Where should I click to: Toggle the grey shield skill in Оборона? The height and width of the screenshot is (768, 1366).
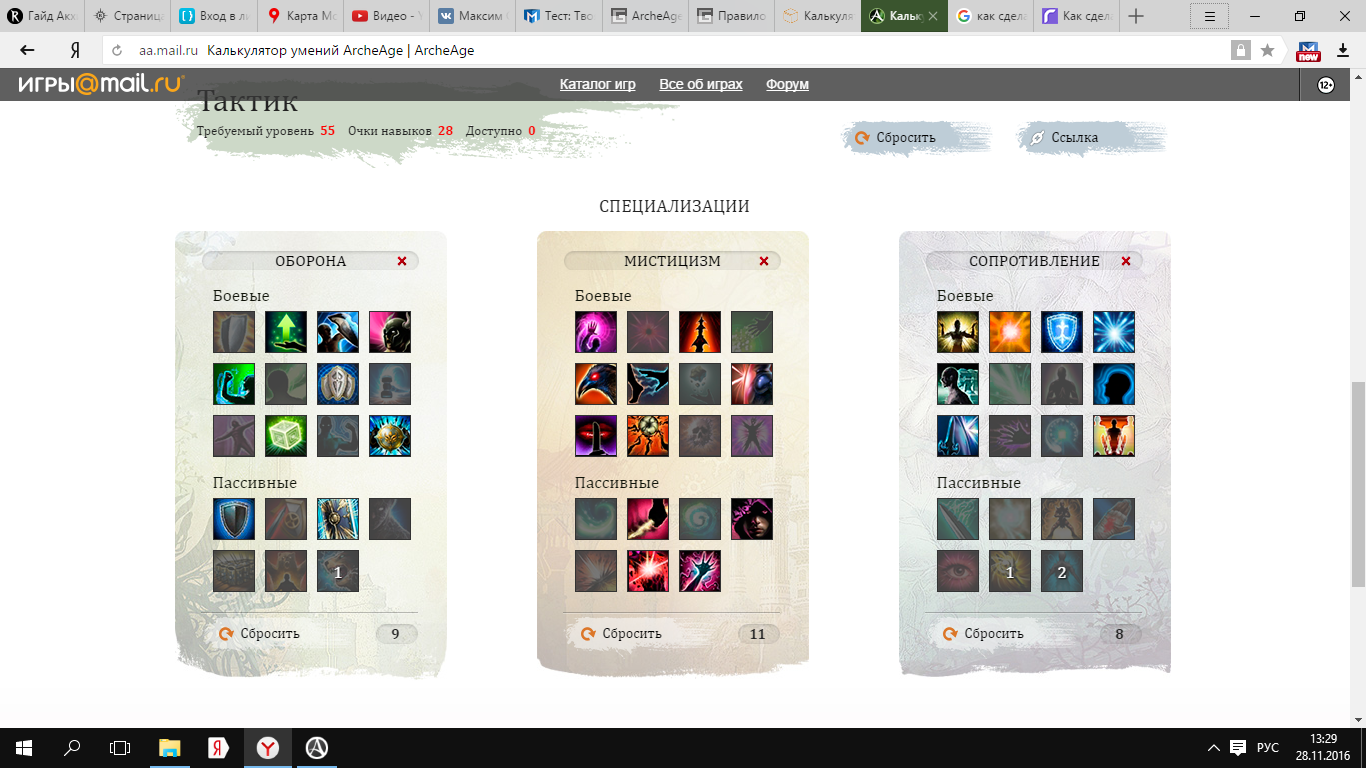[x=234, y=332]
